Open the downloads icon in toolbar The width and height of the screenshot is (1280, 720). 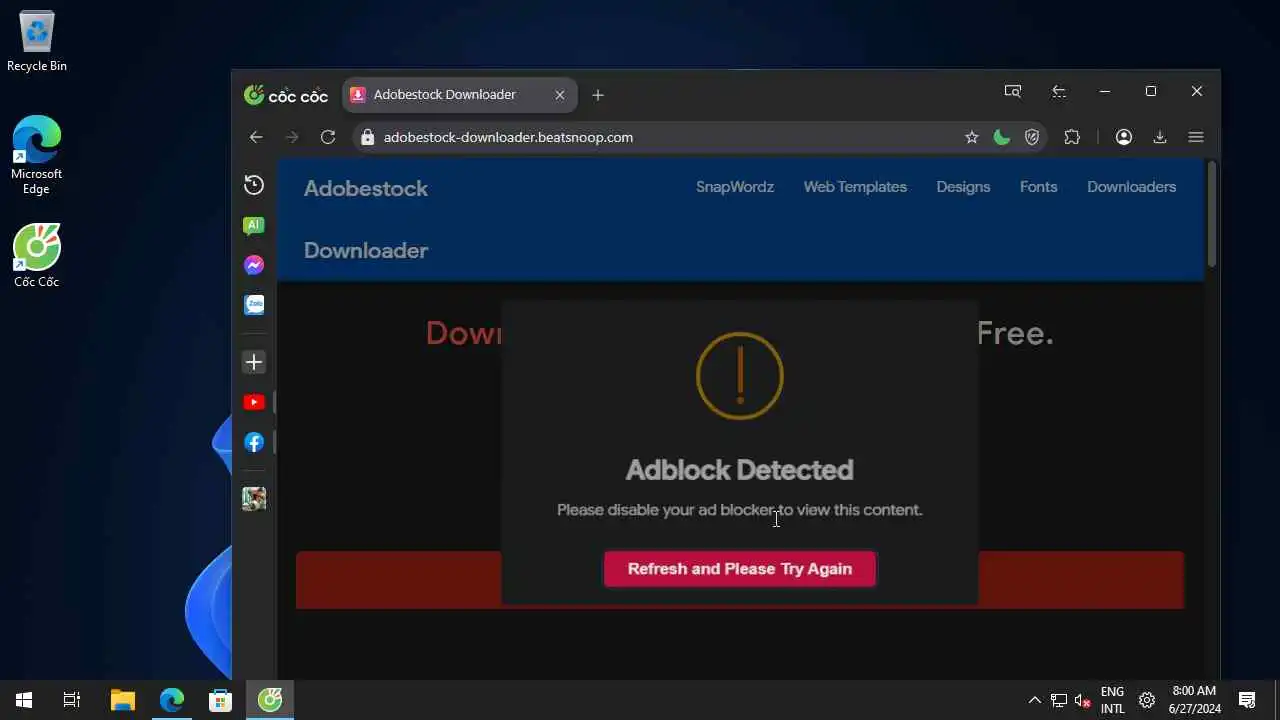(1160, 137)
